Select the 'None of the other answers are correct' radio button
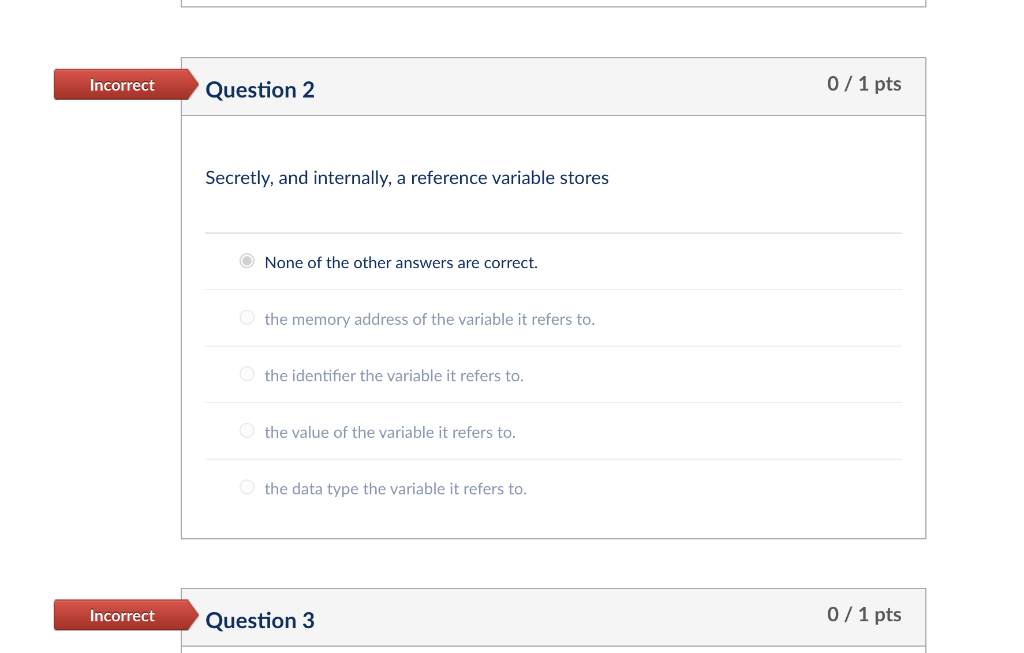Viewport: 1024px width, 653px height. point(246,261)
